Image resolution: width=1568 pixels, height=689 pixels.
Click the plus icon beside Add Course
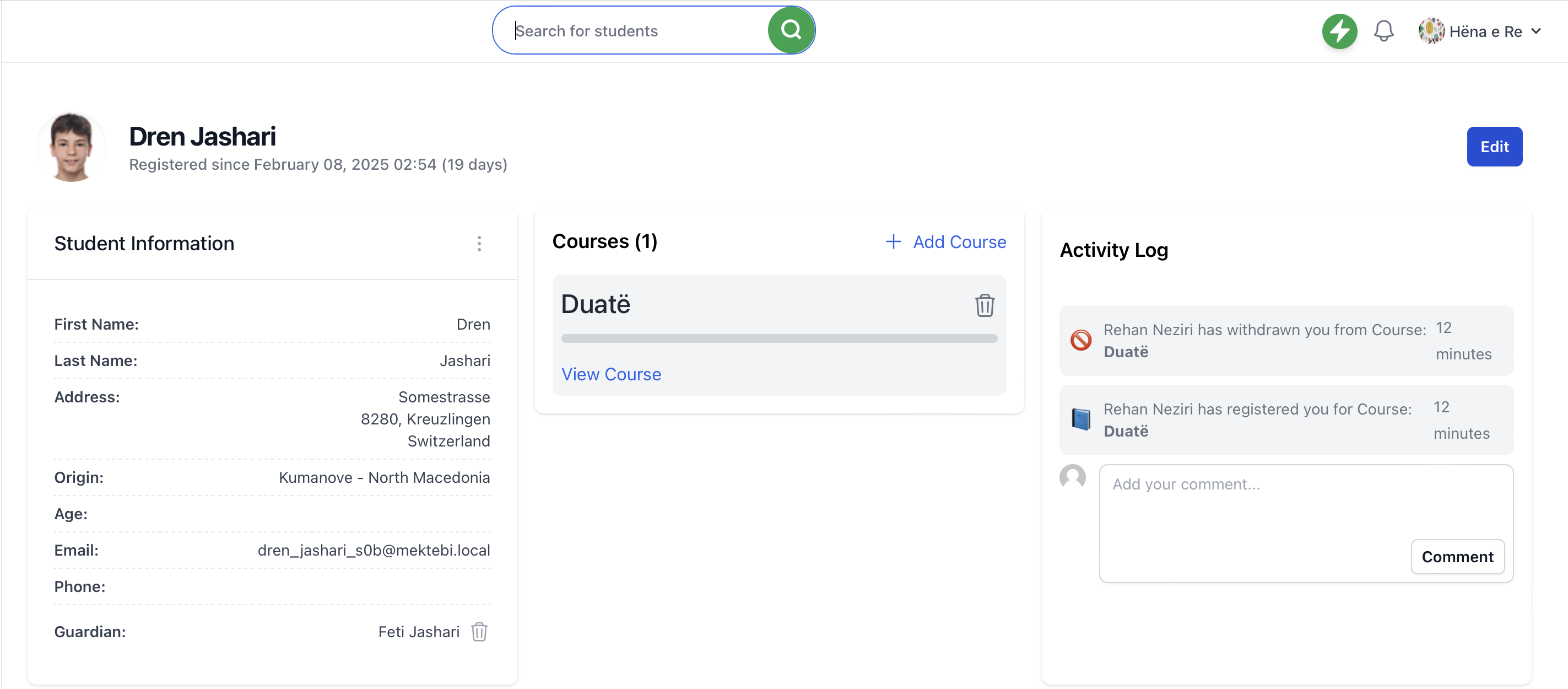(893, 242)
